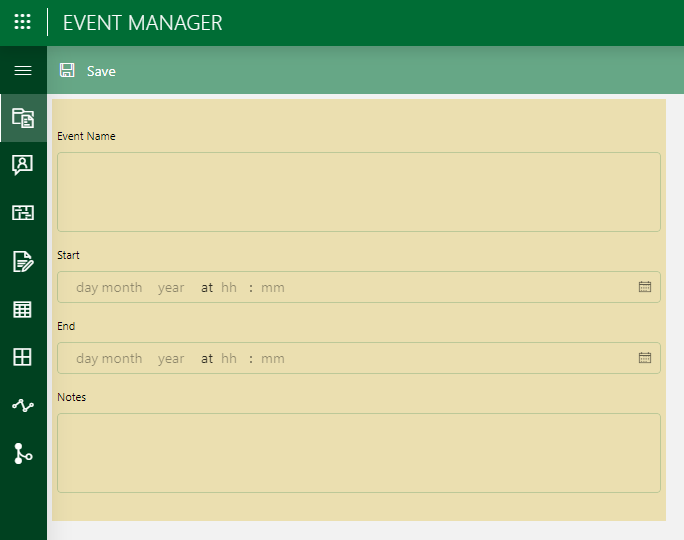Open the app launcher grid icon
Image resolution: width=684 pixels, height=540 pixels.
[x=23, y=22]
